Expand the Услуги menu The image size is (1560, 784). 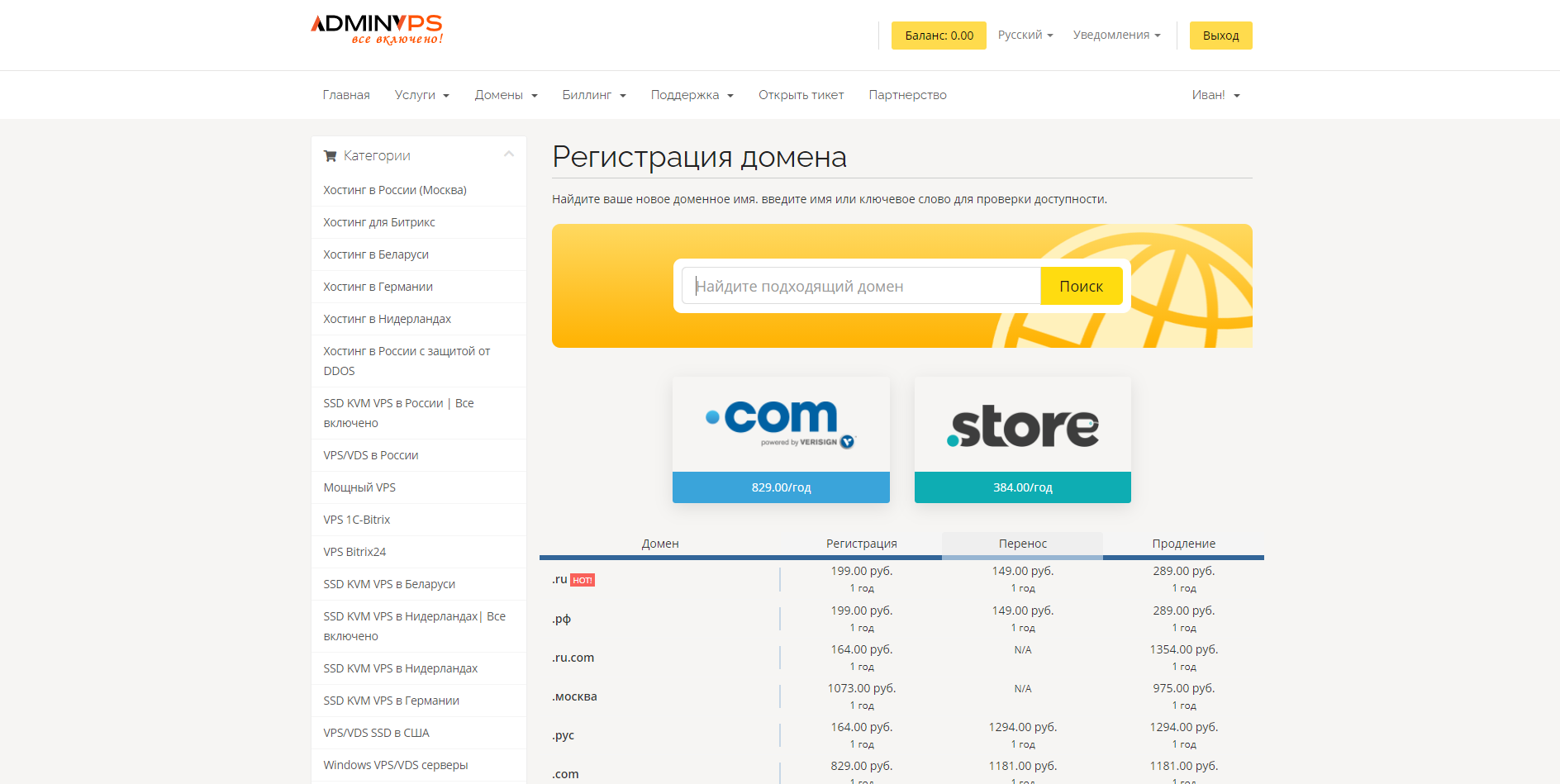(x=422, y=95)
